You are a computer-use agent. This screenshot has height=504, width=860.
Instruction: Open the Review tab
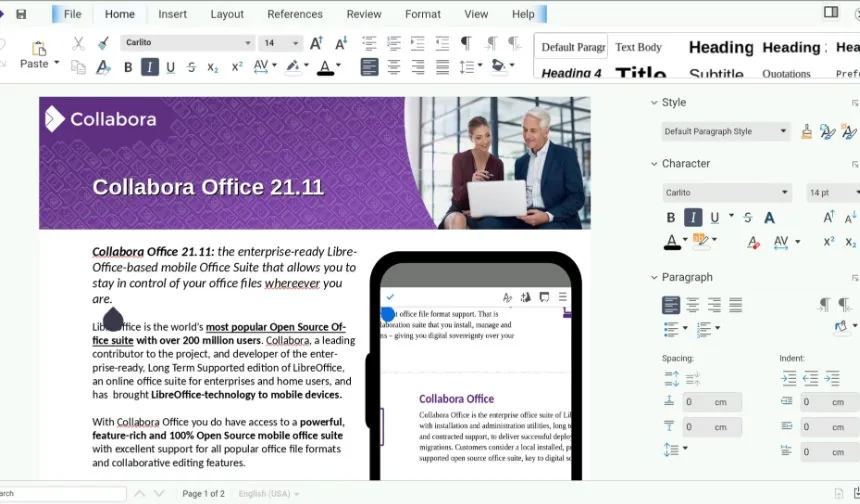364,14
